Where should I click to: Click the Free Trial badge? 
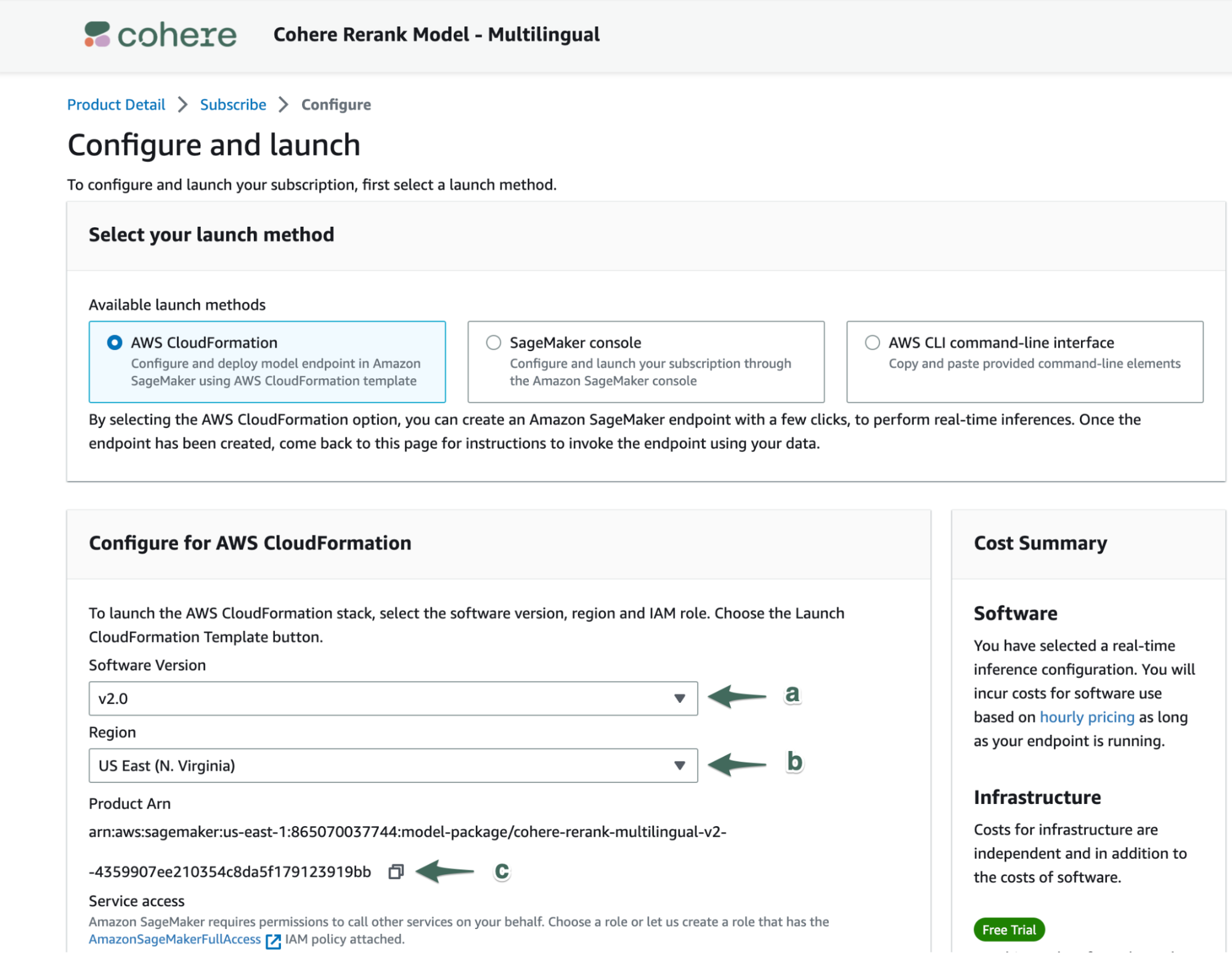click(1008, 930)
